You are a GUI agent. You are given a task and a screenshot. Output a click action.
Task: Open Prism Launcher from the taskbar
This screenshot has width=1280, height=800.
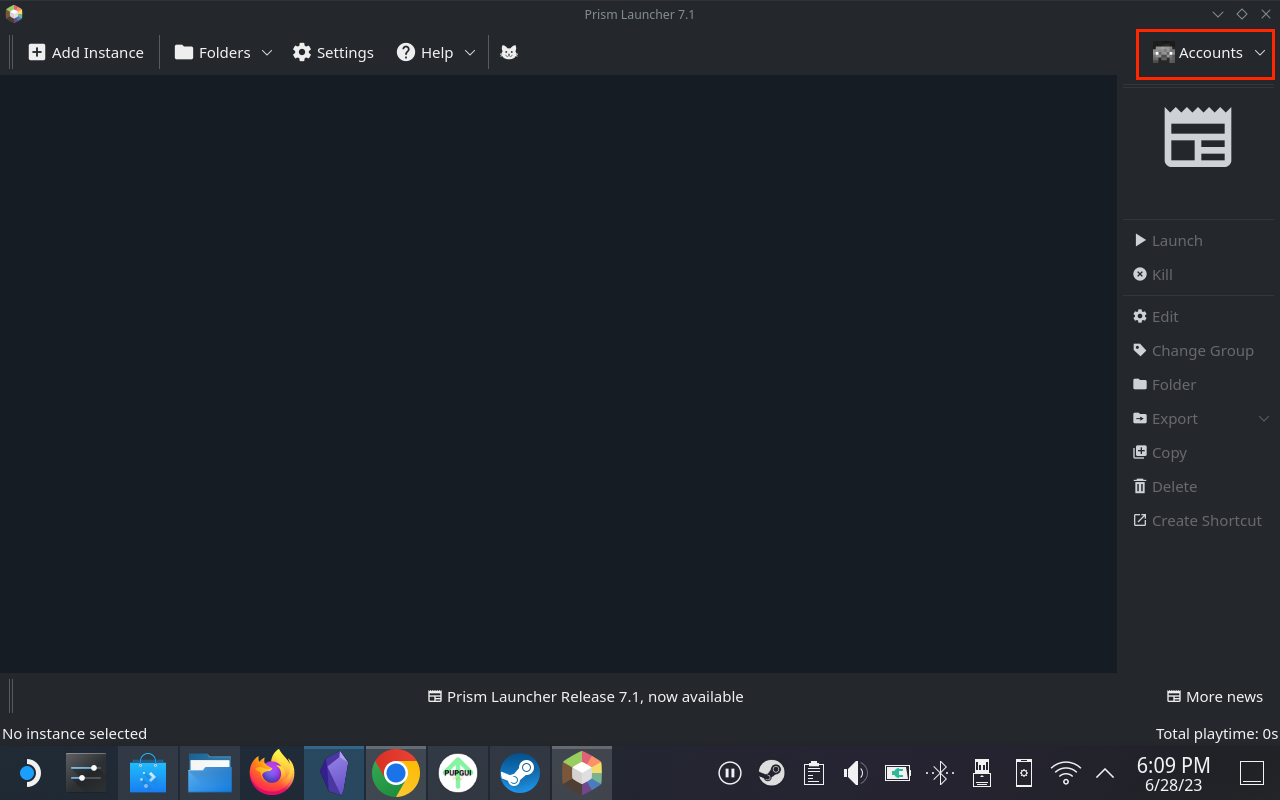point(582,772)
